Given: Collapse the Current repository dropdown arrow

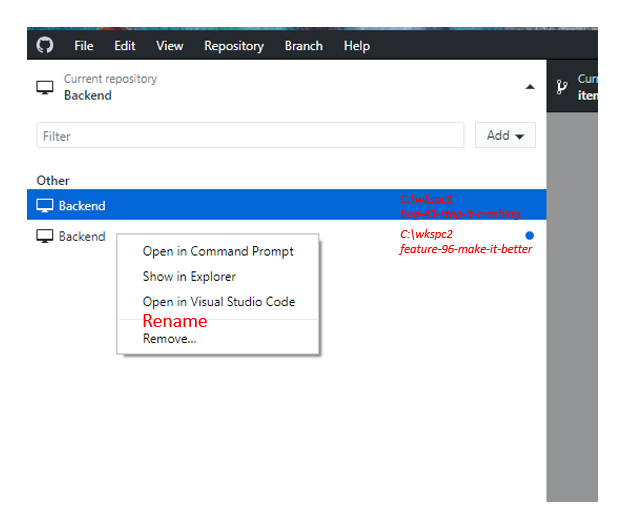Looking at the screenshot, I should (x=530, y=87).
